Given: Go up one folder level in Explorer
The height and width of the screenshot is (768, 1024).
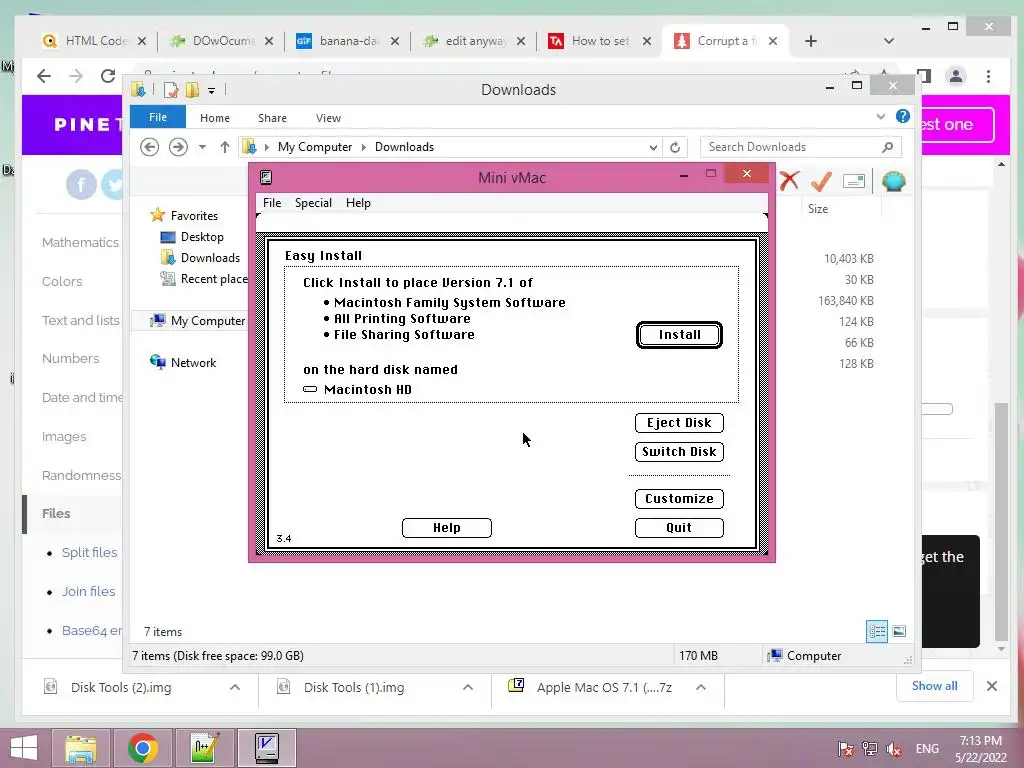Looking at the screenshot, I should 225,147.
